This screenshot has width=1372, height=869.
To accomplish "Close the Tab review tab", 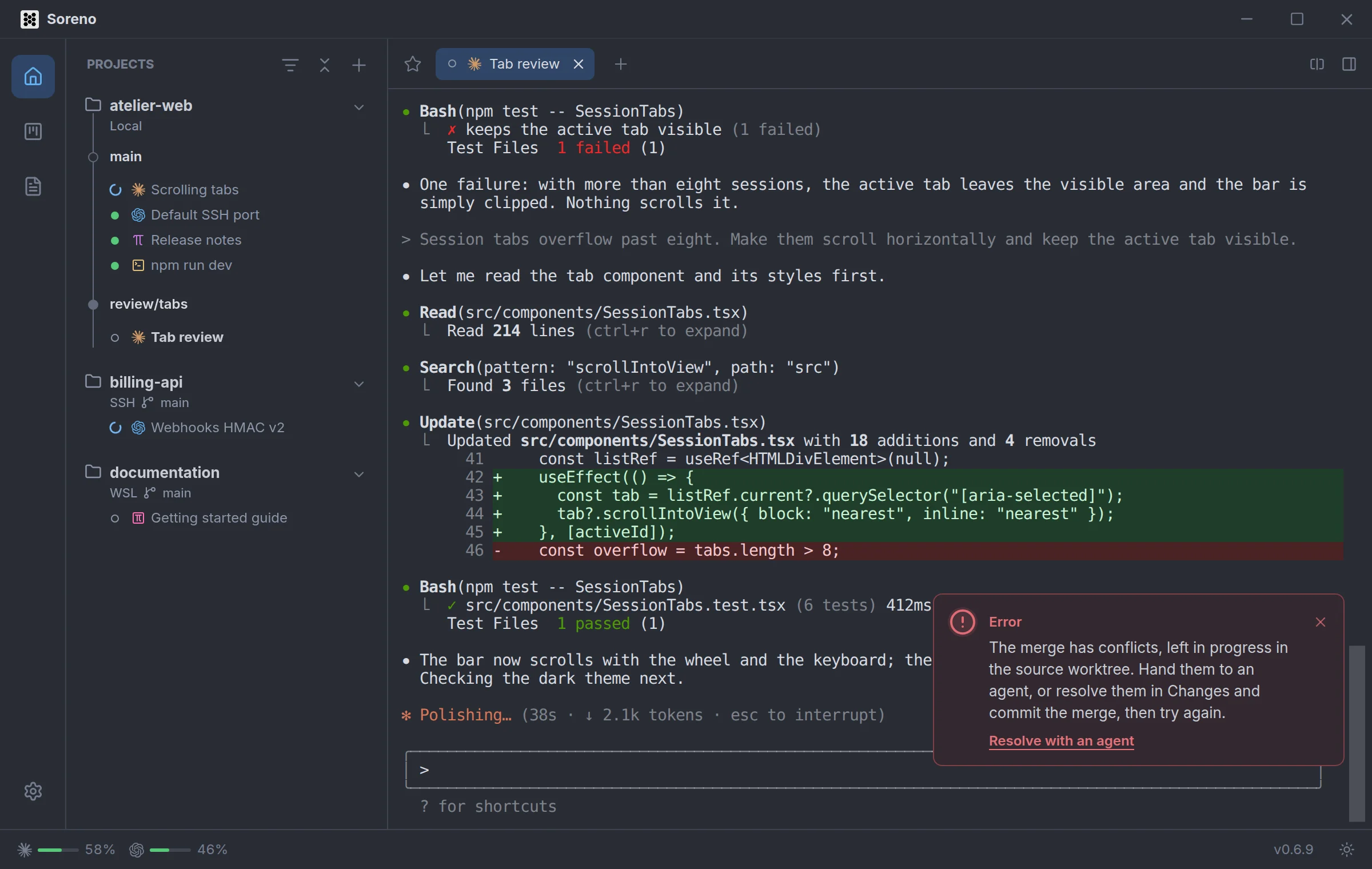I will [579, 64].
